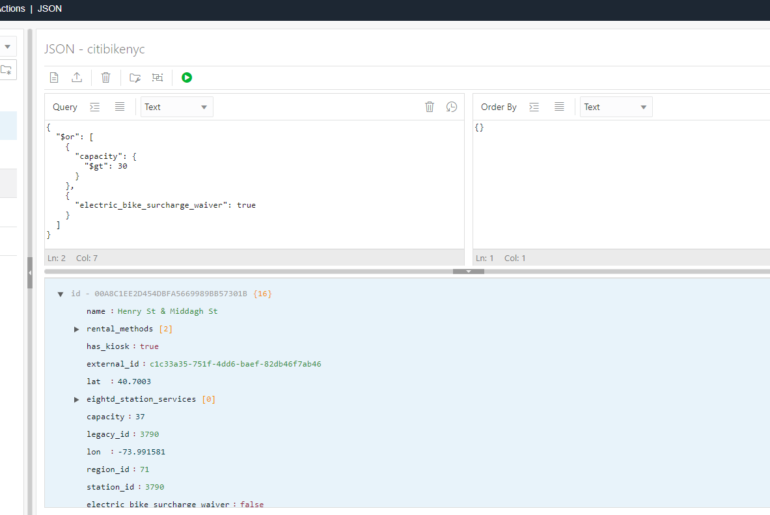Click the new document icon in toolbar
This screenshot has width=770, height=515.
click(x=54, y=78)
